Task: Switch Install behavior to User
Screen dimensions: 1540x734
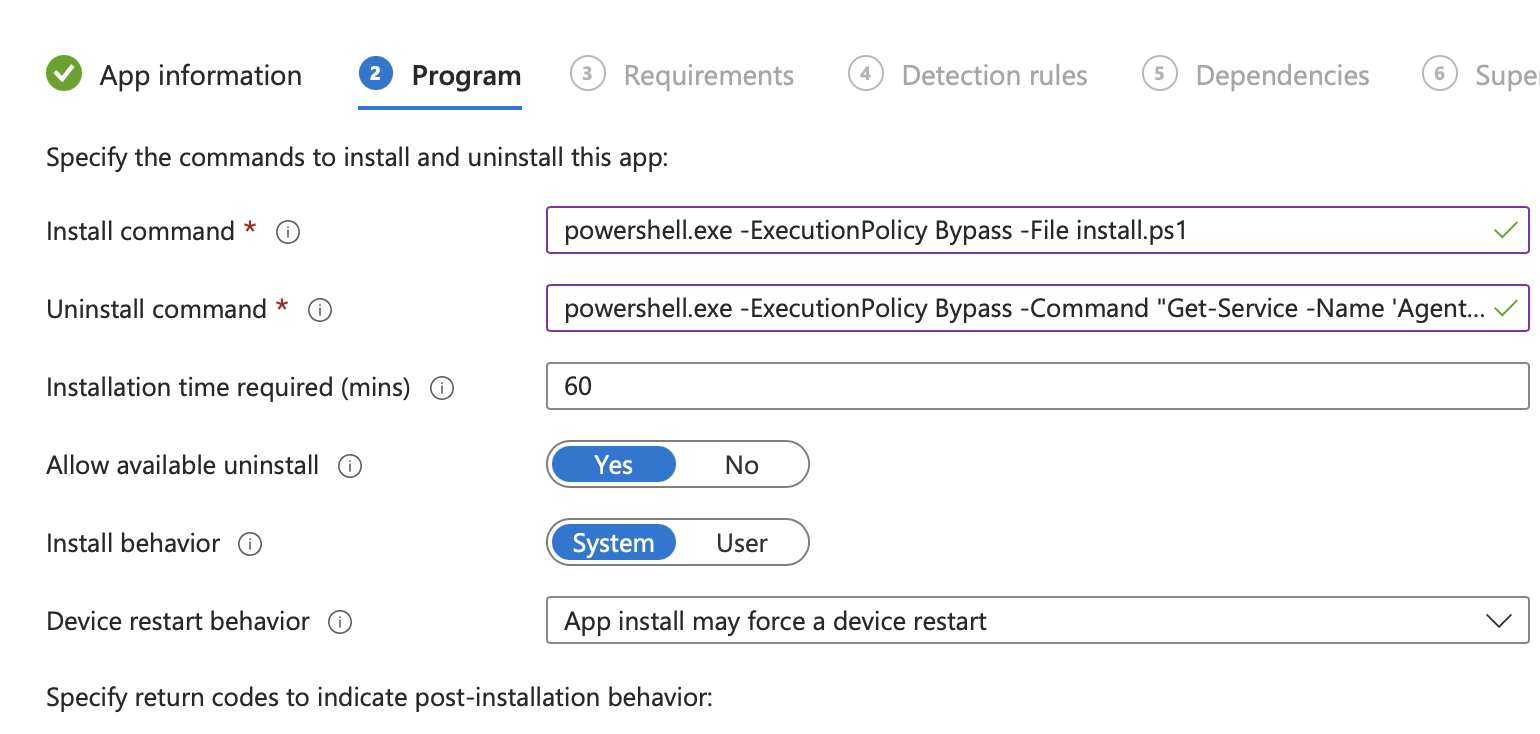Action: 741,543
